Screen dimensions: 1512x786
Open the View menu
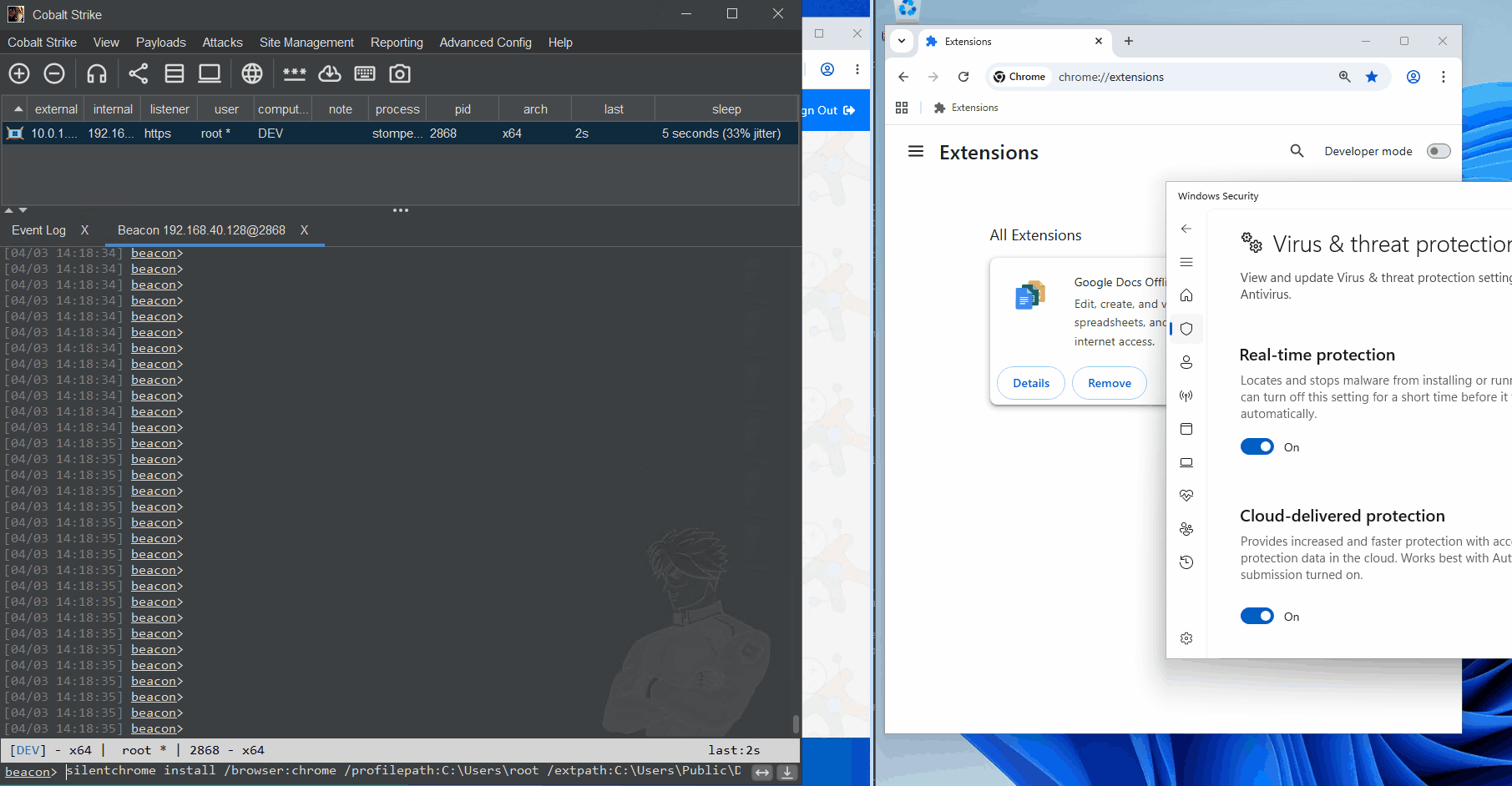tap(106, 43)
